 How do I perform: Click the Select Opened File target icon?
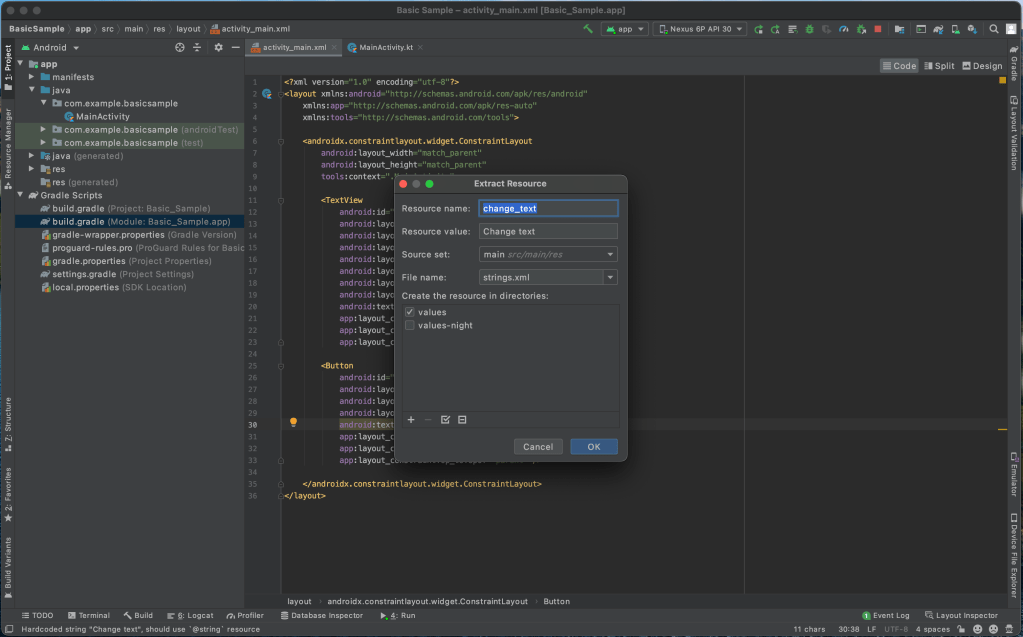pos(180,47)
